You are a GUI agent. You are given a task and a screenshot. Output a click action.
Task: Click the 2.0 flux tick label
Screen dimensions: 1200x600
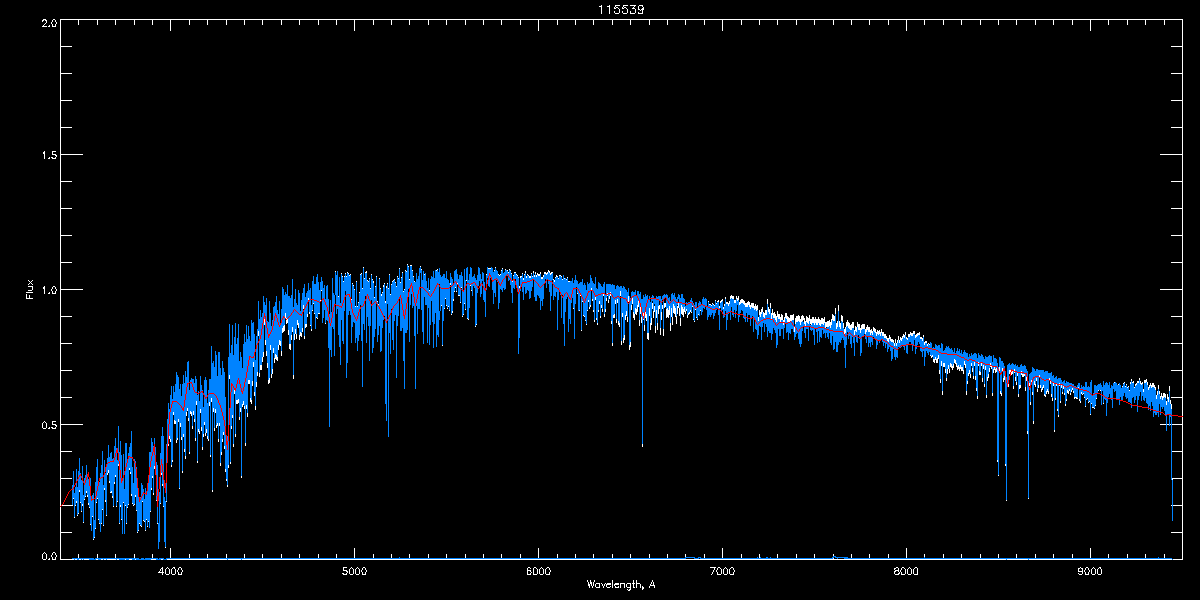48,21
